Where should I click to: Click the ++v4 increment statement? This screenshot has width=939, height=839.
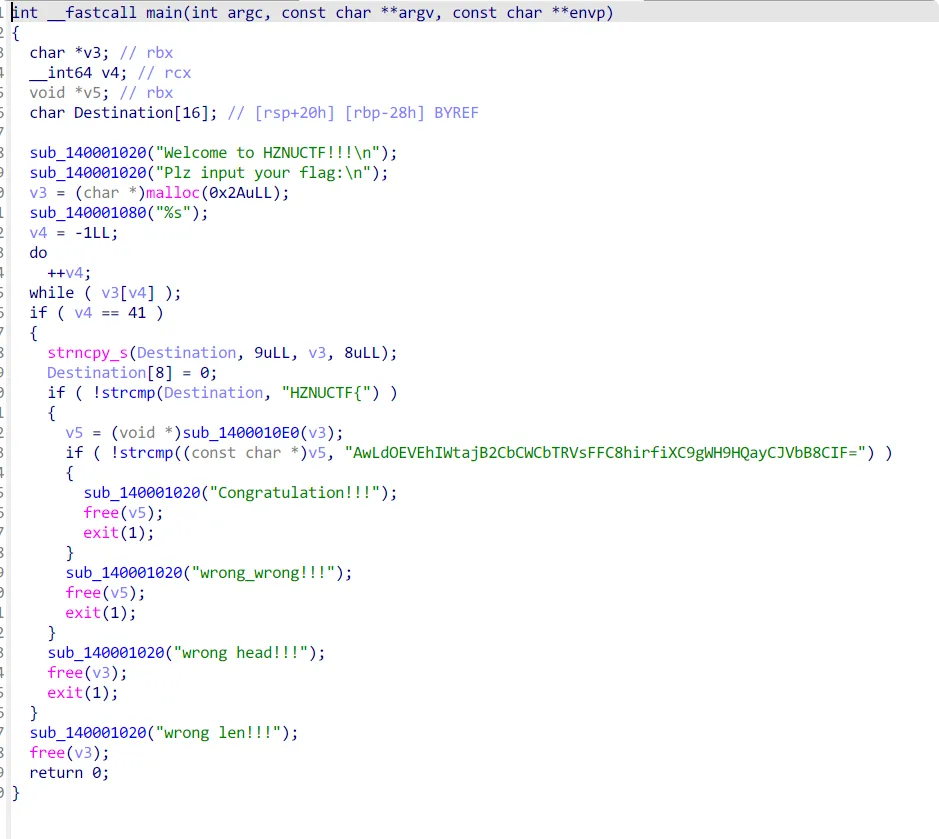69,273
